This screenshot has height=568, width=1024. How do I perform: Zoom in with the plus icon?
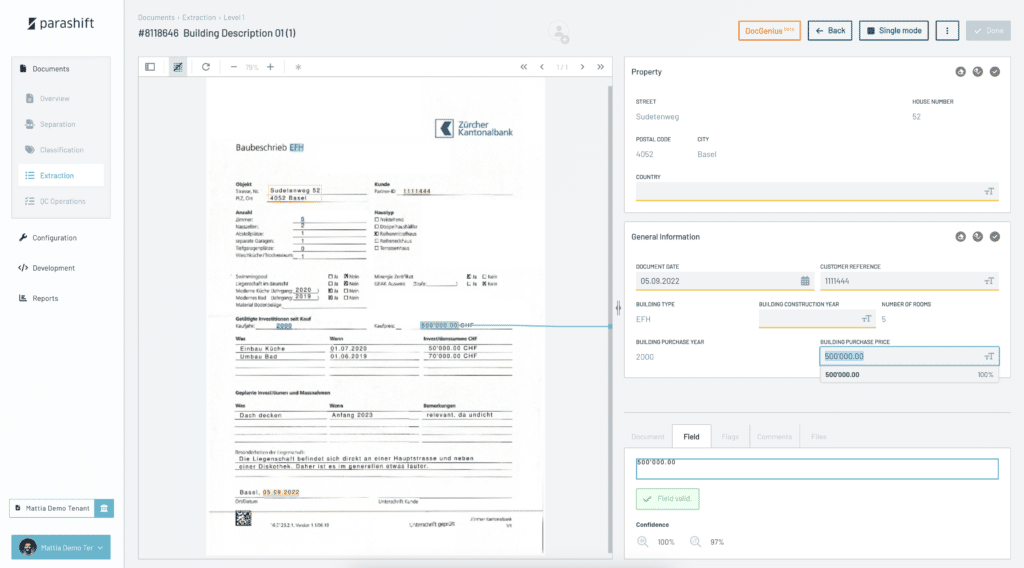(270, 67)
